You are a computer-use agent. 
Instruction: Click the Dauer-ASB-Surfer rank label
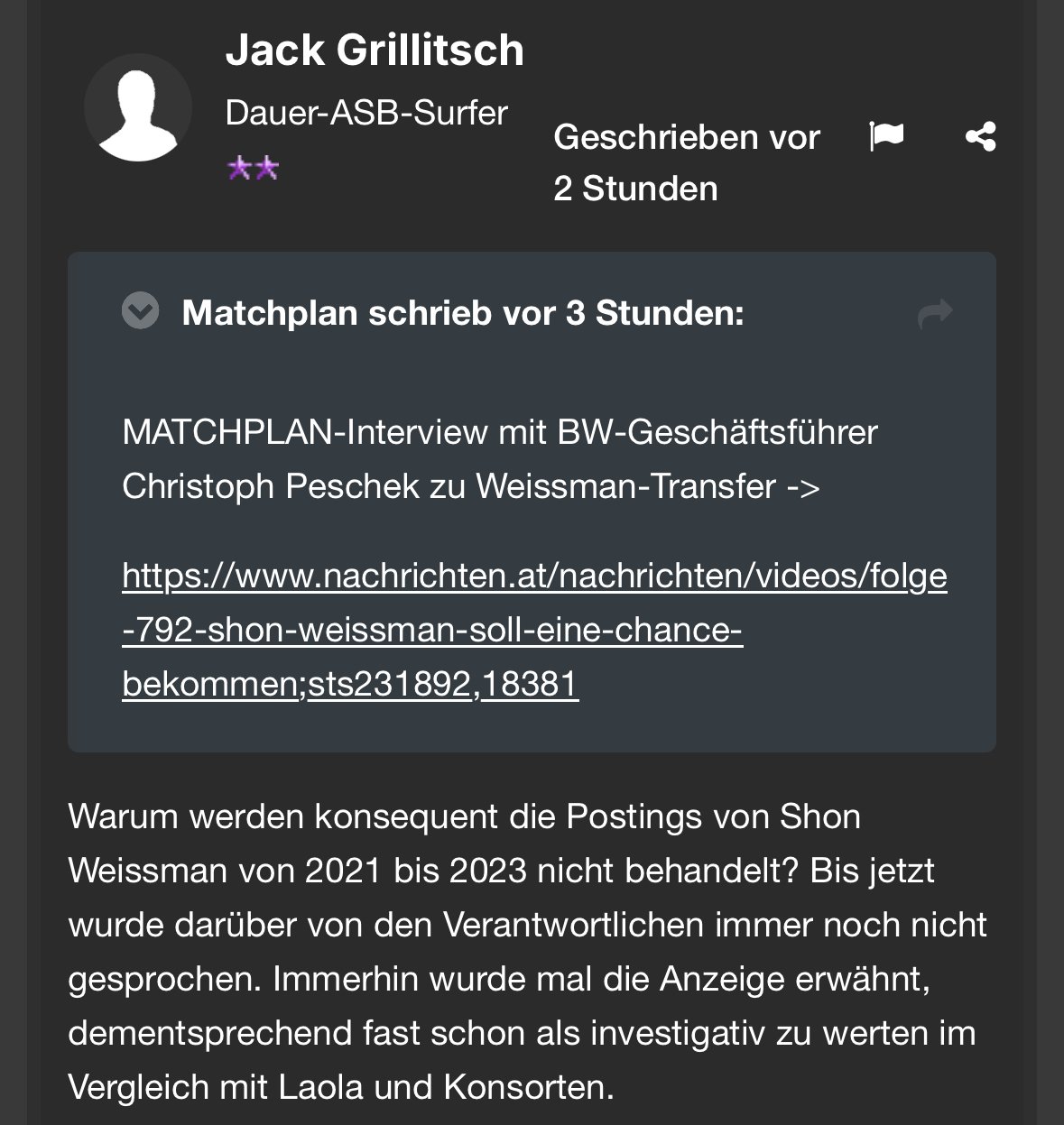coord(366,114)
